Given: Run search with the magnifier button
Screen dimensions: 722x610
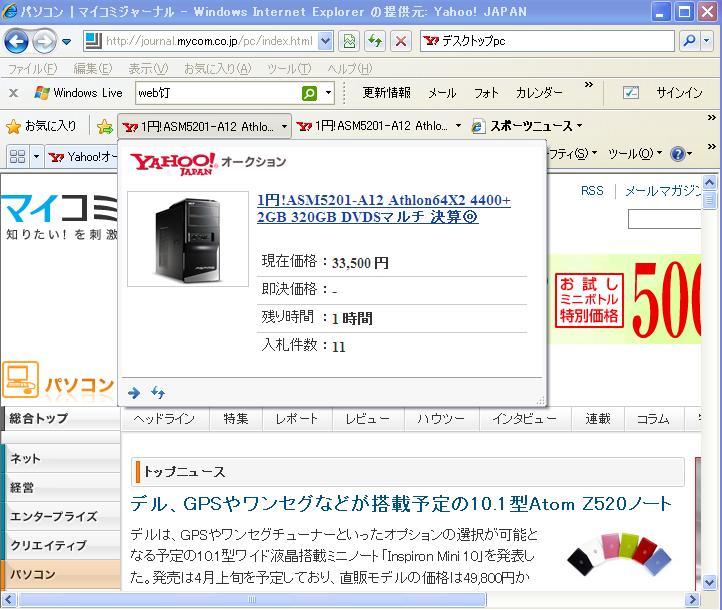Looking at the screenshot, I should tap(689, 41).
